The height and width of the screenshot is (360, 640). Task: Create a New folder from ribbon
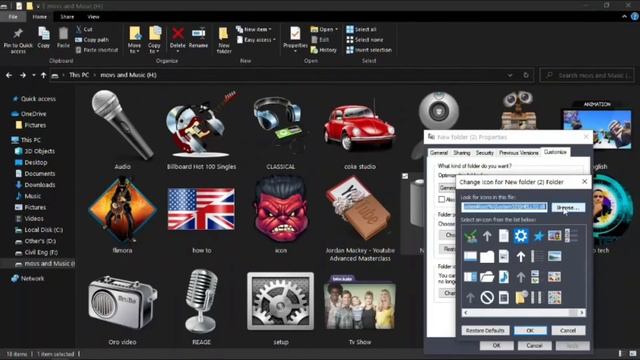click(224, 40)
